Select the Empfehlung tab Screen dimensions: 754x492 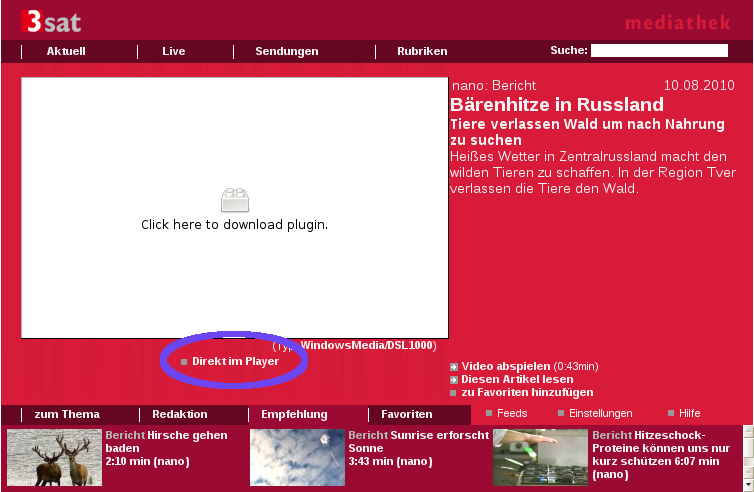(x=294, y=414)
